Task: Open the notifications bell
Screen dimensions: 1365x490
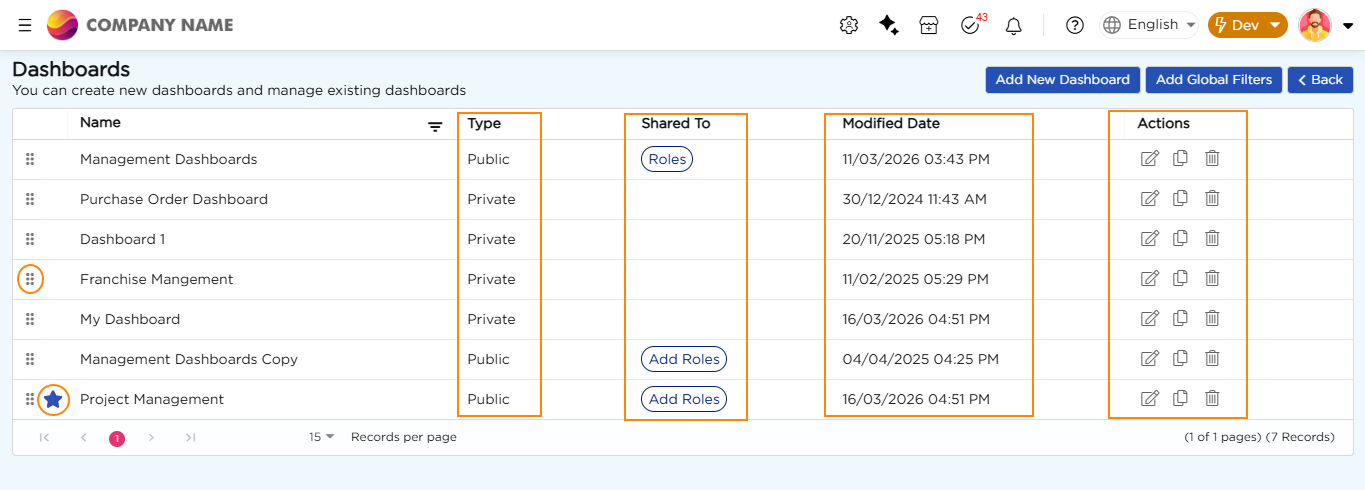Action: pos(1013,26)
